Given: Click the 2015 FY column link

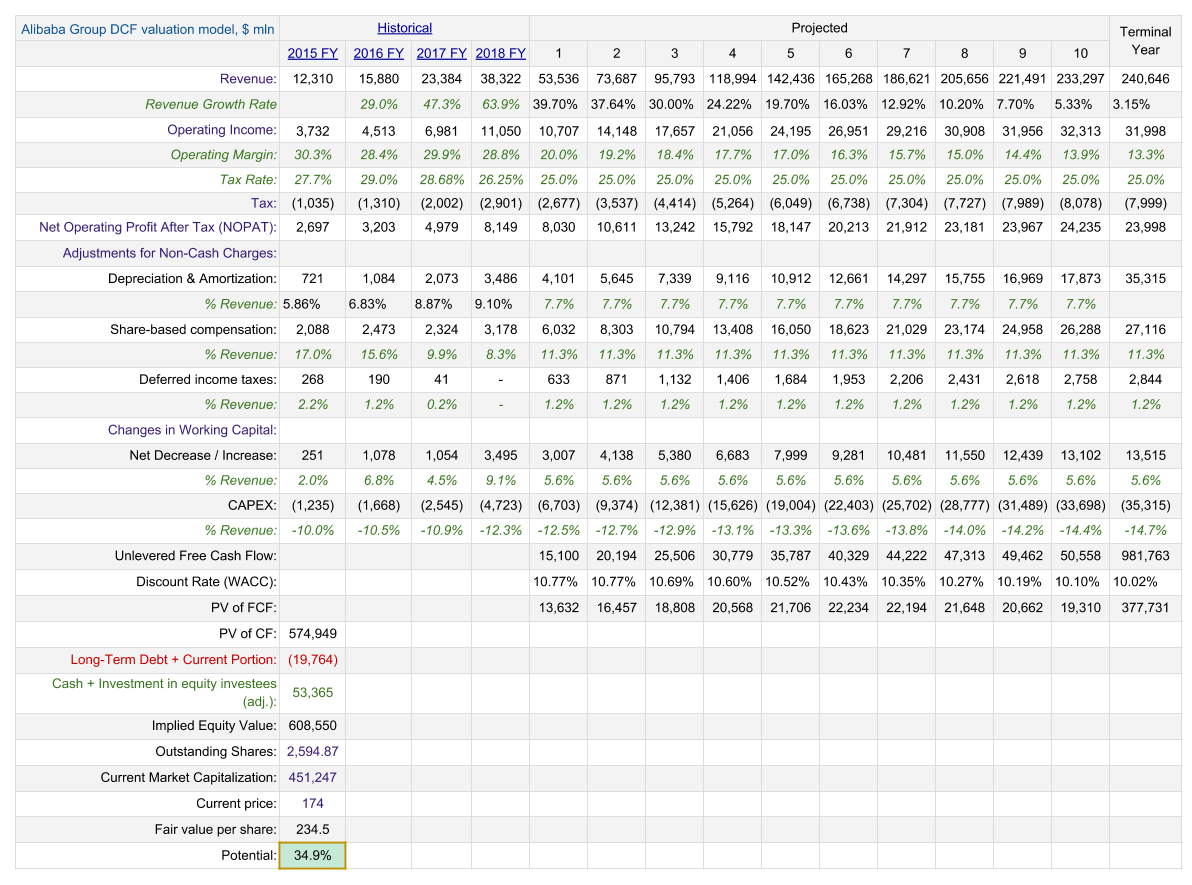Looking at the screenshot, I should point(311,54).
